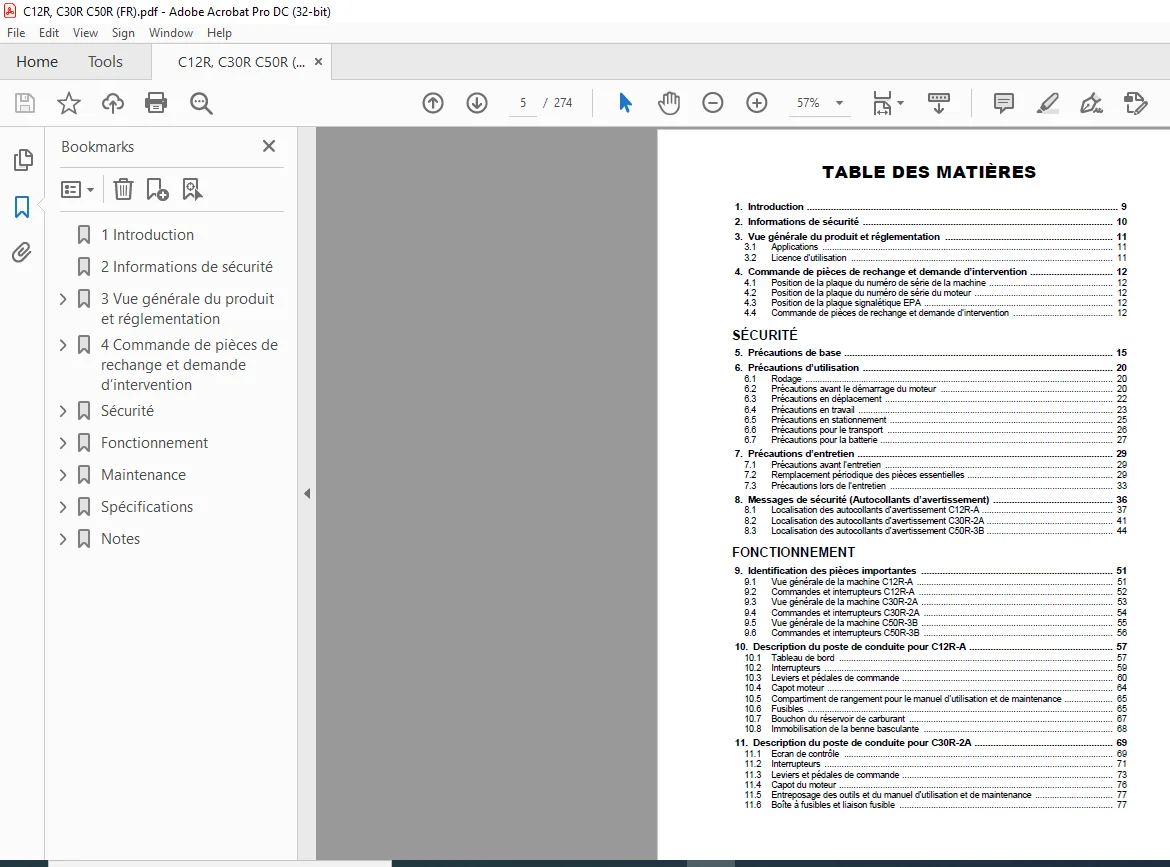1170x867 pixels.
Task: Jump to the Spécifications bookmark
Action: pos(146,507)
